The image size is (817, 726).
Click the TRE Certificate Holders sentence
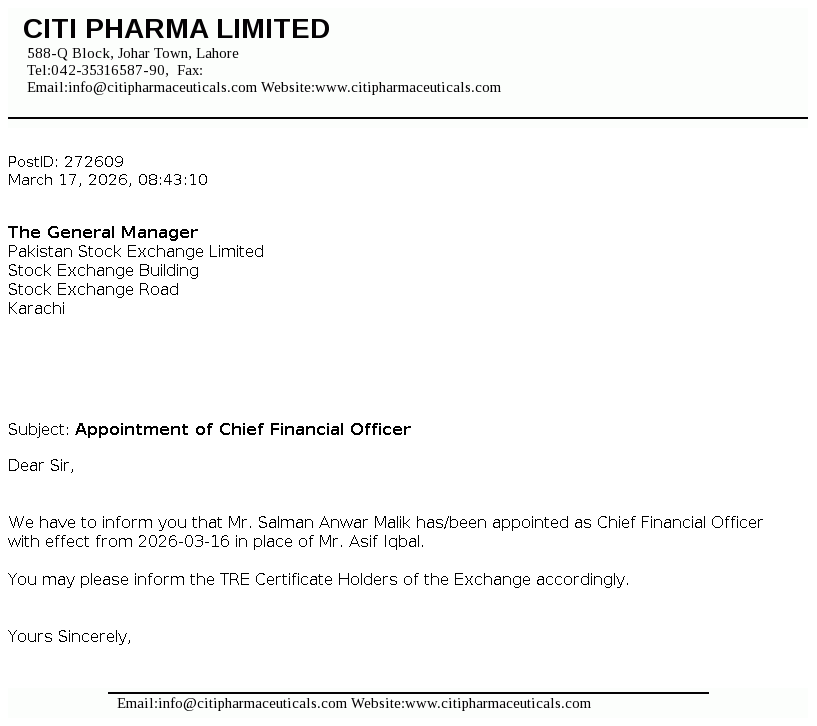[318, 579]
